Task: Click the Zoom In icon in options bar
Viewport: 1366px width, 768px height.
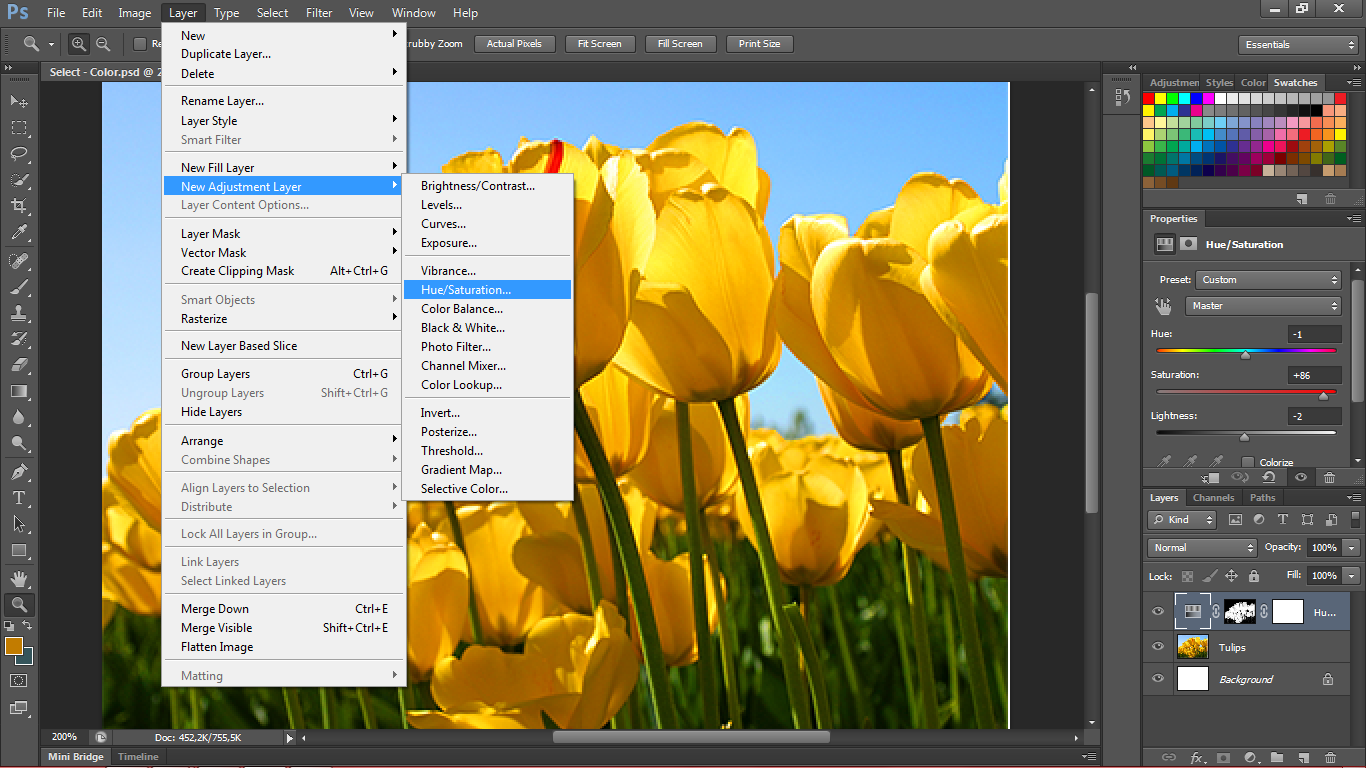Action: (79, 44)
